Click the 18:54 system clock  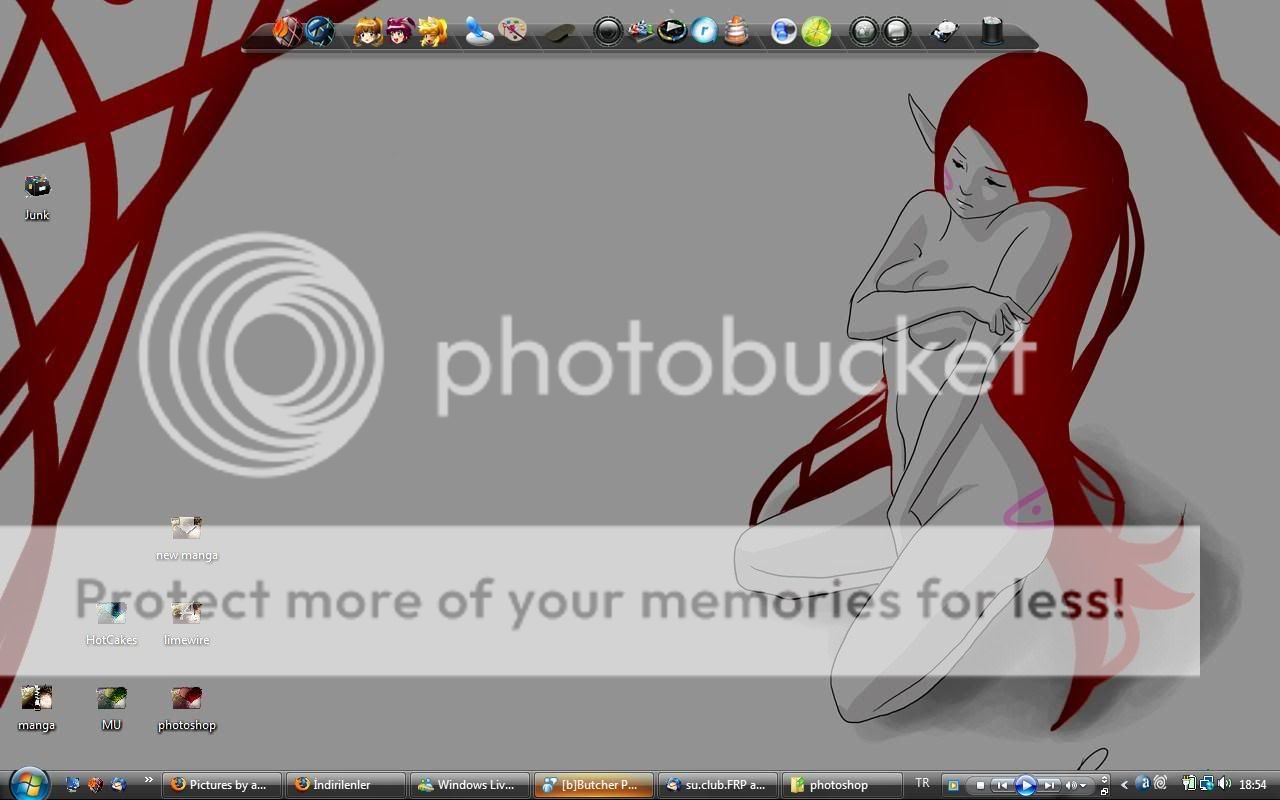pyautogui.click(x=1253, y=785)
